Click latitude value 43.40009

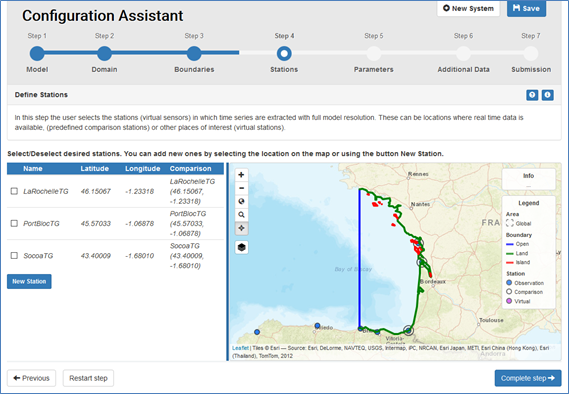coord(95,256)
